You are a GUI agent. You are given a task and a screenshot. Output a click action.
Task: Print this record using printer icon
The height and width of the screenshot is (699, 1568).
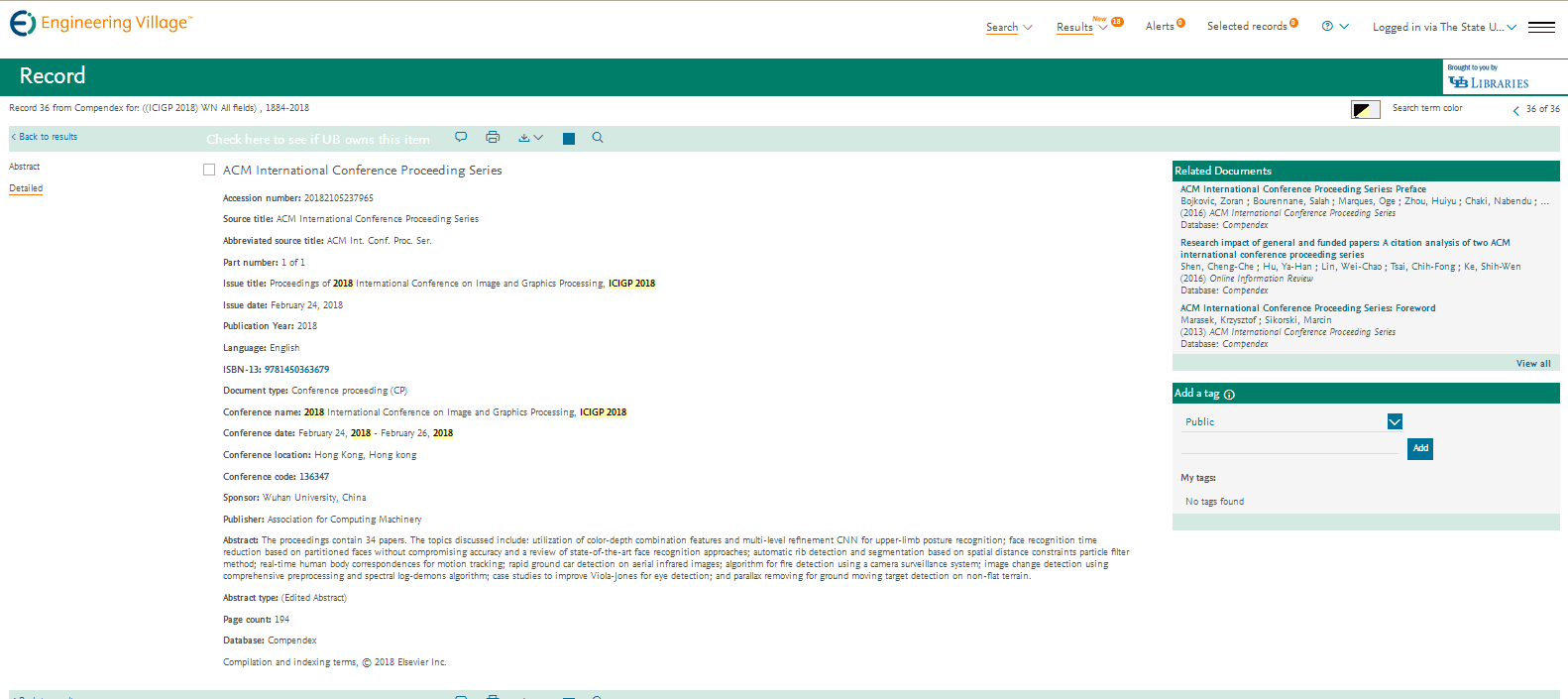pos(493,138)
